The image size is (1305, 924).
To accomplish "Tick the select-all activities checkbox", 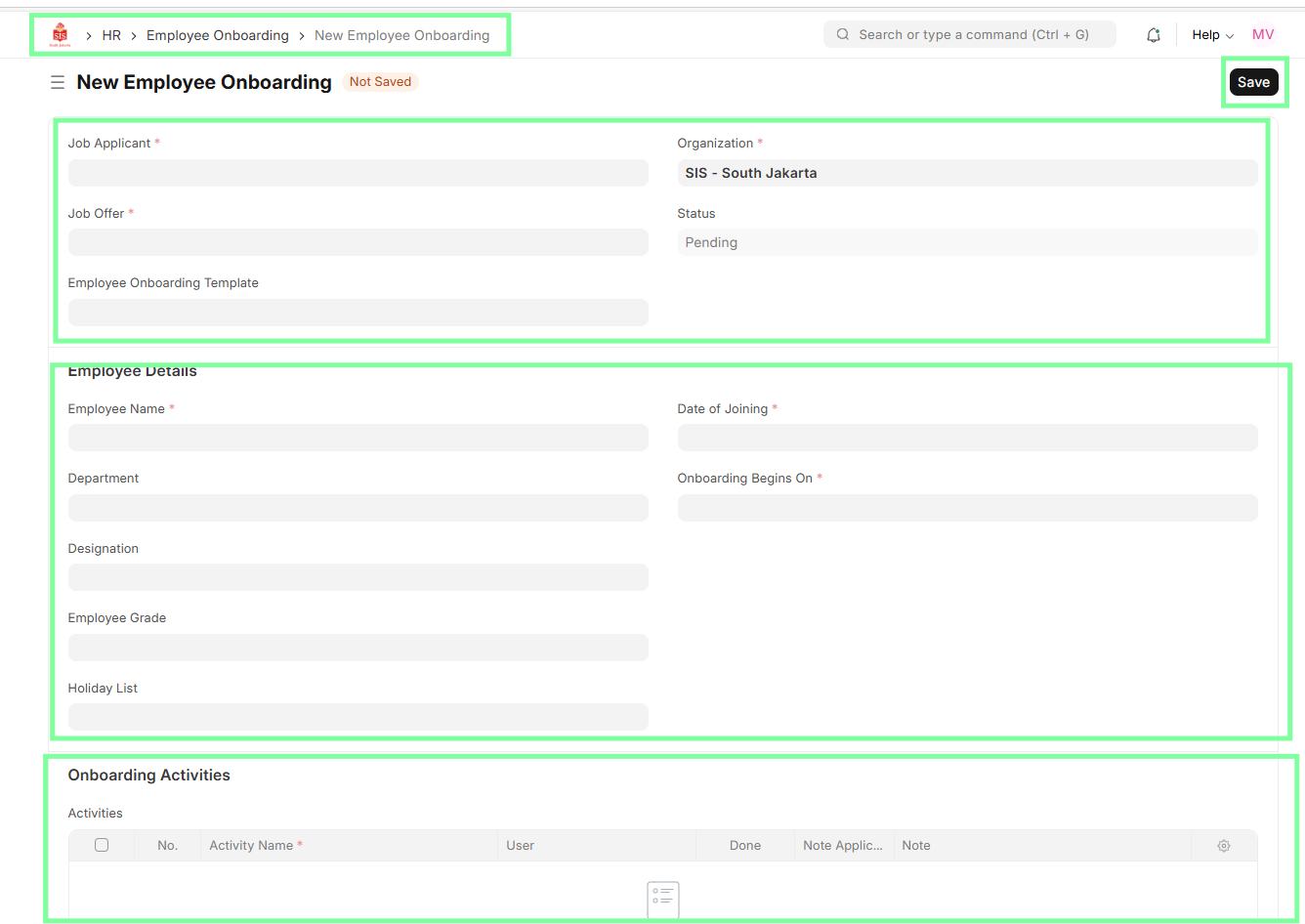I will coord(102,845).
